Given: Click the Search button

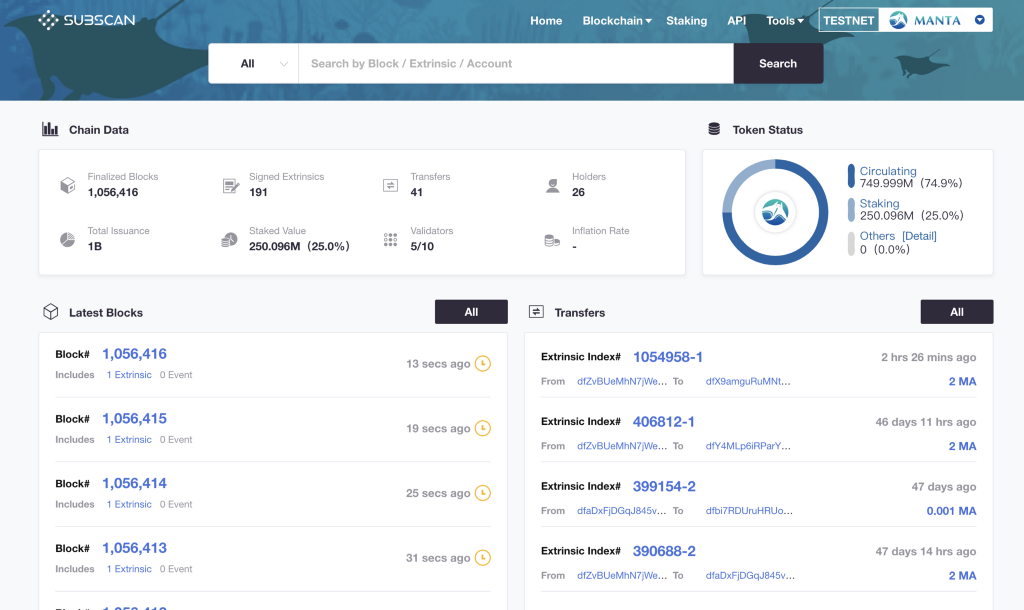Looking at the screenshot, I should (778, 63).
